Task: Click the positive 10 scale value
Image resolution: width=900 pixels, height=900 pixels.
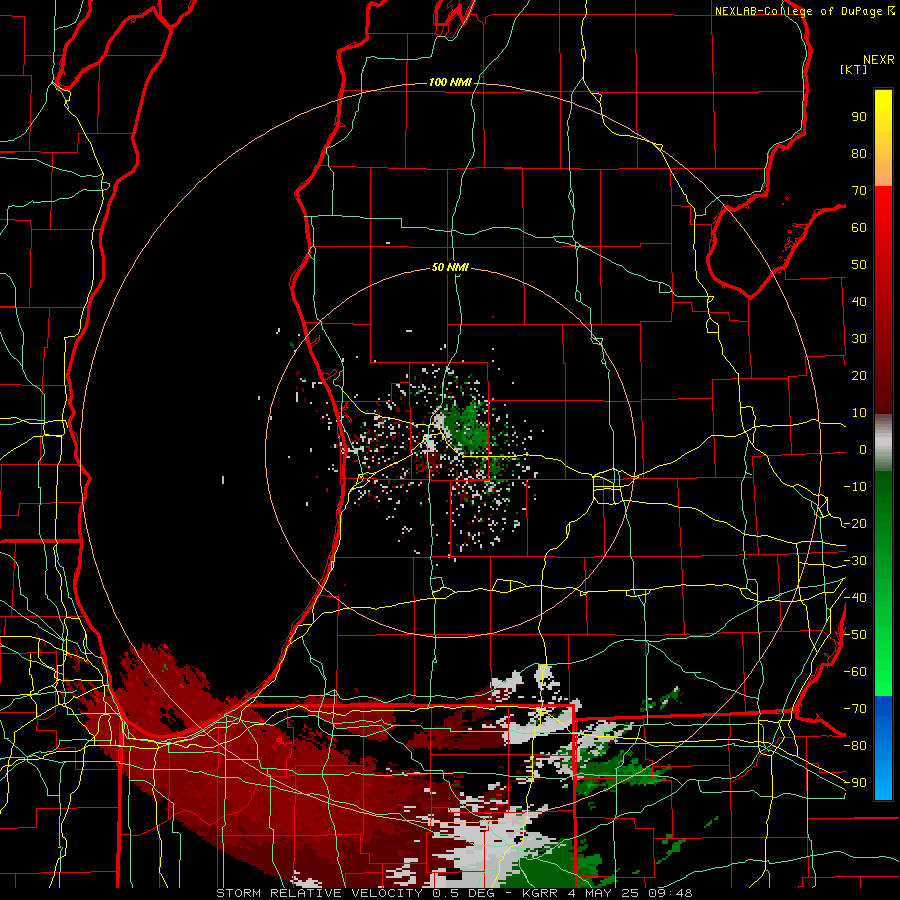Action: pos(859,413)
